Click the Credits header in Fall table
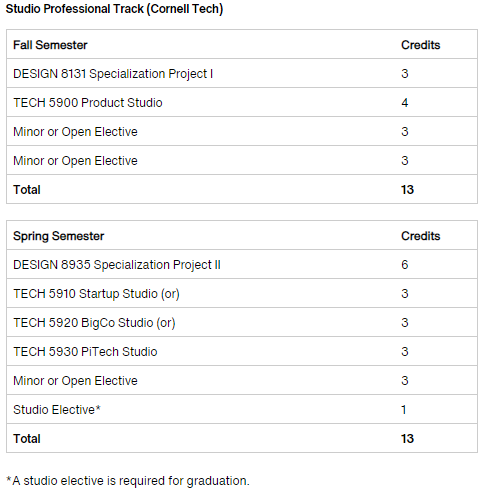Image resolution: width=483 pixels, height=488 pixels. 421,45
